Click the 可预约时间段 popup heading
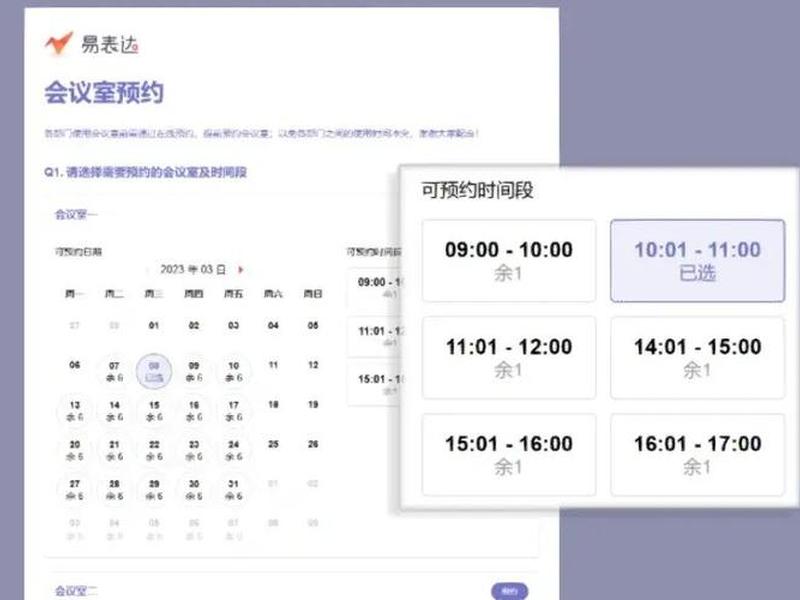The height and width of the screenshot is (600, 800). 477,190
